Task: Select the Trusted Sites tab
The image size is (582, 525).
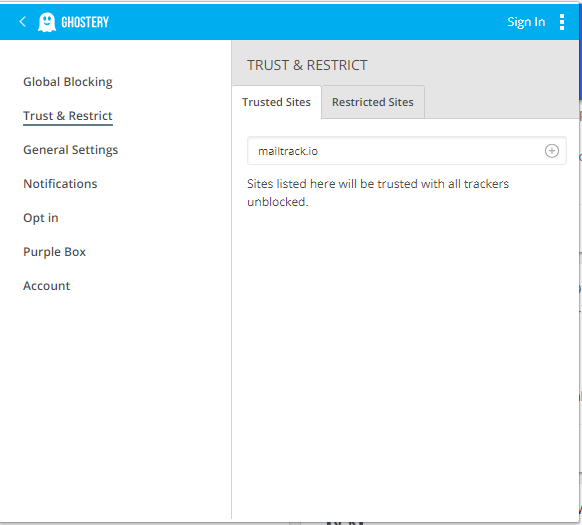Action: point(277,102)
